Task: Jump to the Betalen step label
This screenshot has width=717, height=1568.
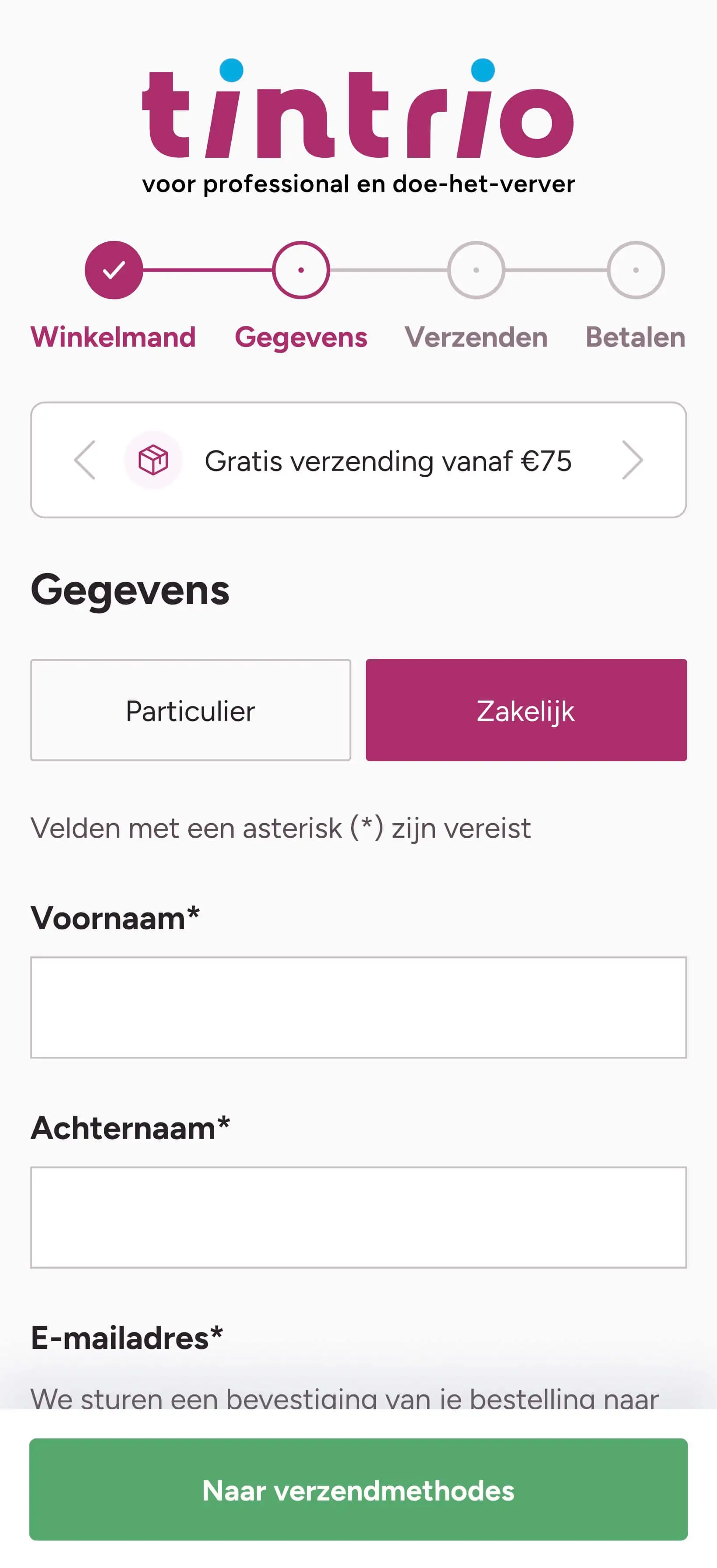Action: (x=636, y=337)
